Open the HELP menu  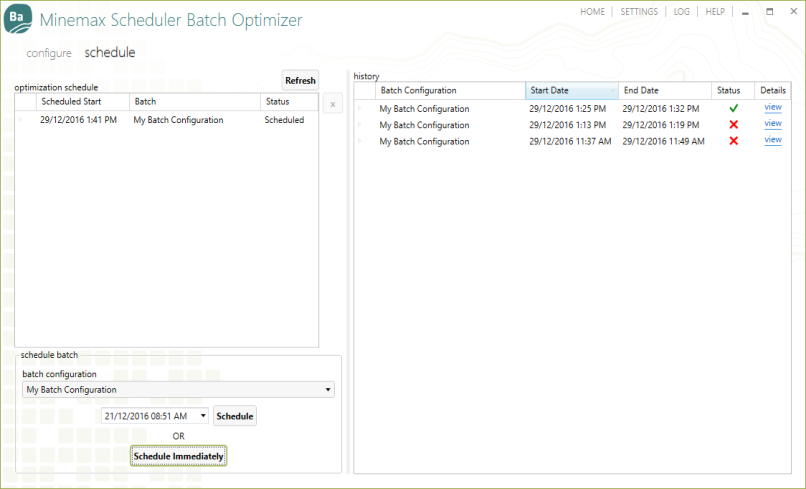[715, 12]
